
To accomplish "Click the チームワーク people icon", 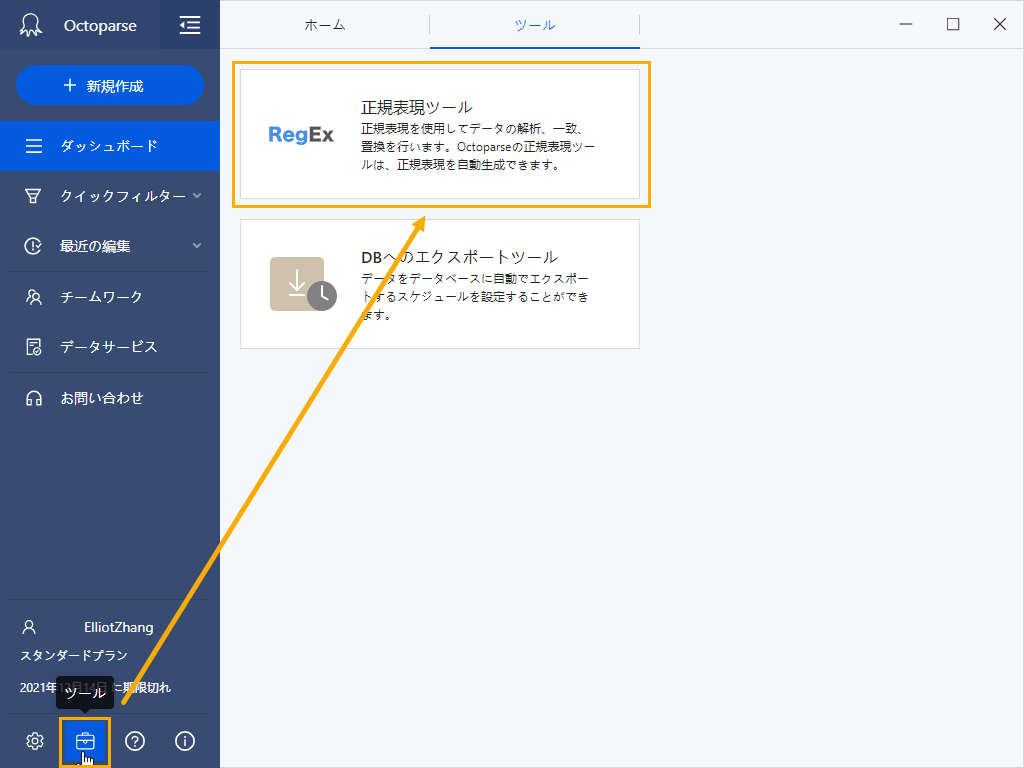I will coord(33,297).
